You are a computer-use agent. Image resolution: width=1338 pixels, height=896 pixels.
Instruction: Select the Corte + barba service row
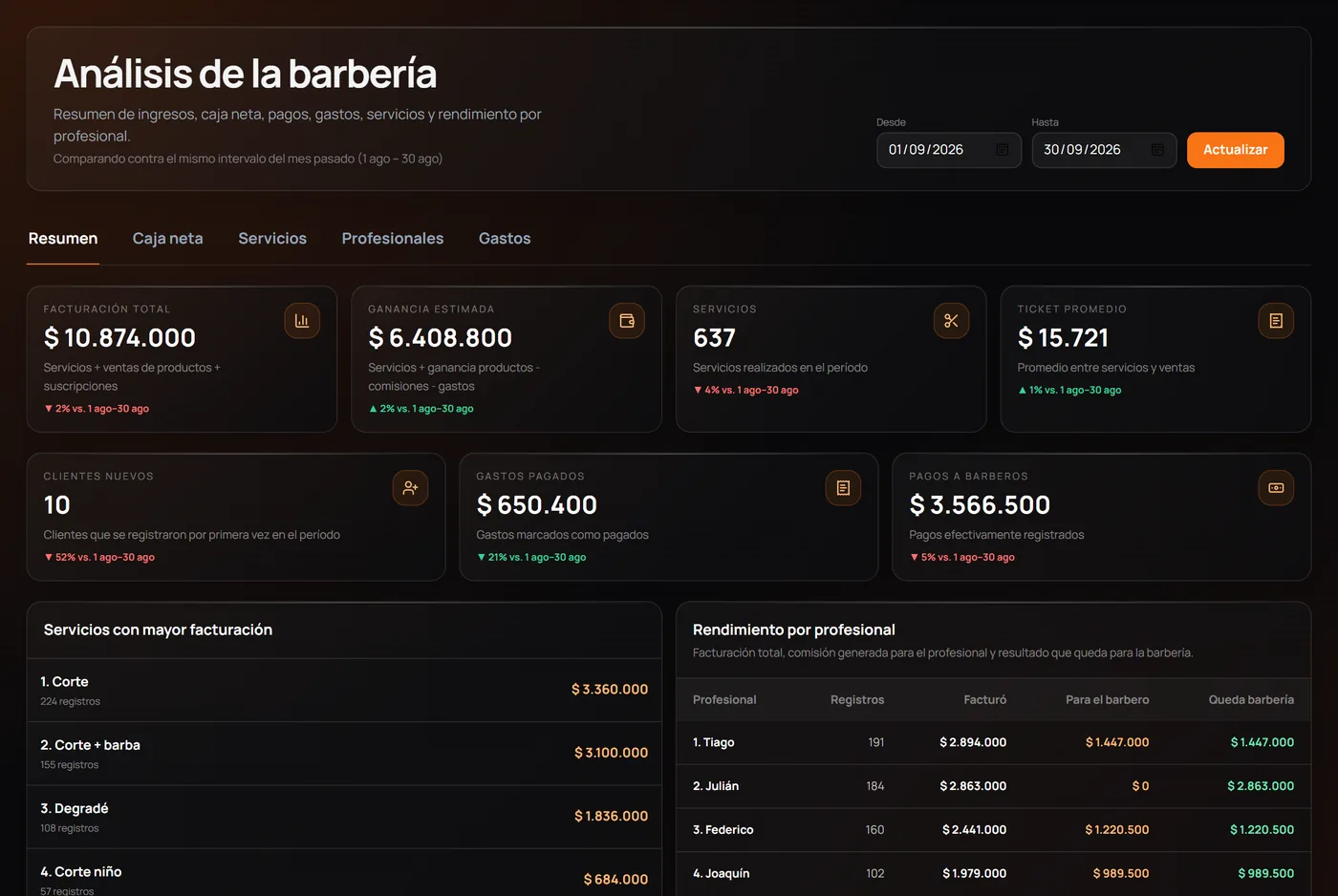point(344,754)
